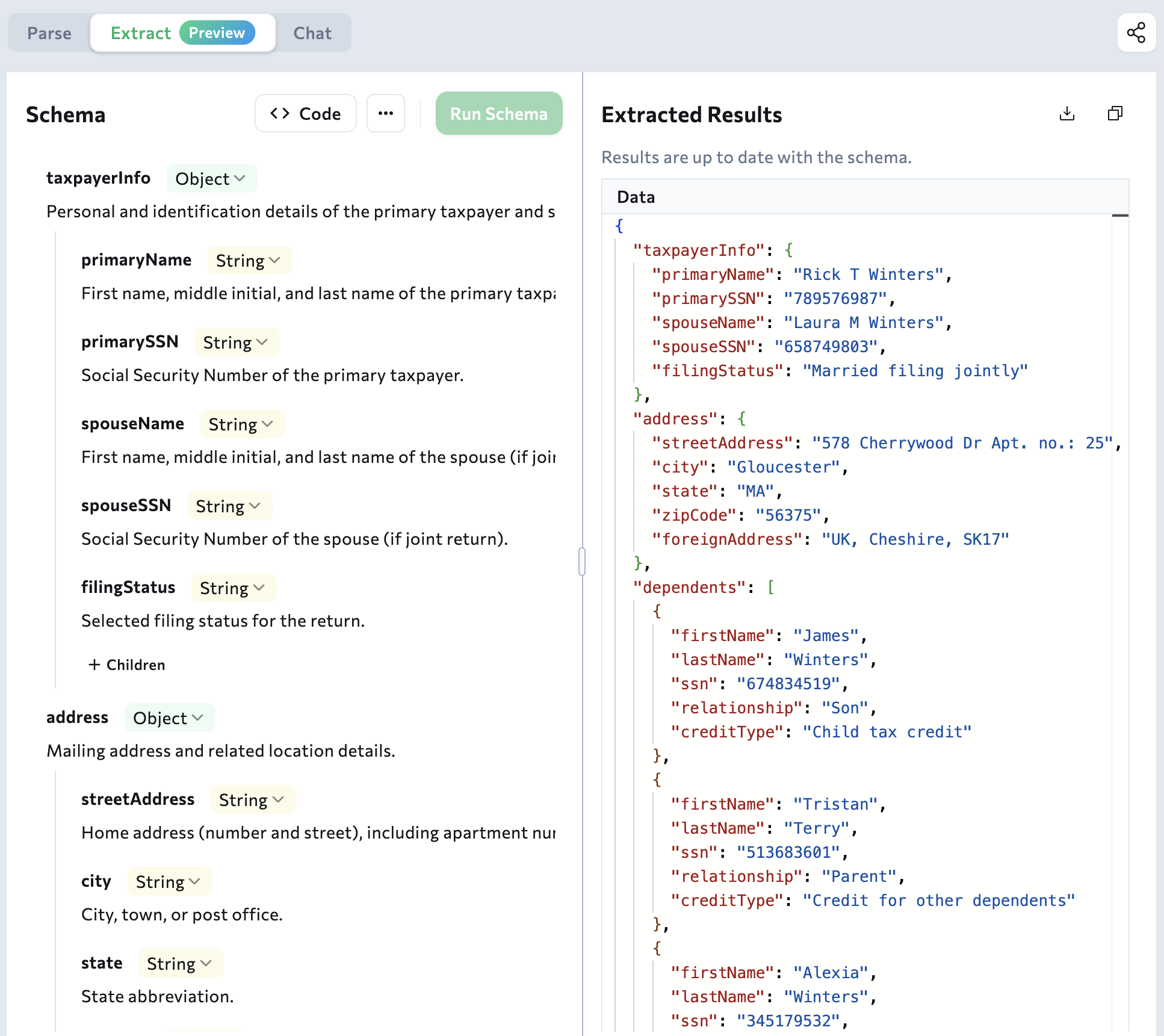
Task: Open the primaryName String type dropdown
Action: 249,261
